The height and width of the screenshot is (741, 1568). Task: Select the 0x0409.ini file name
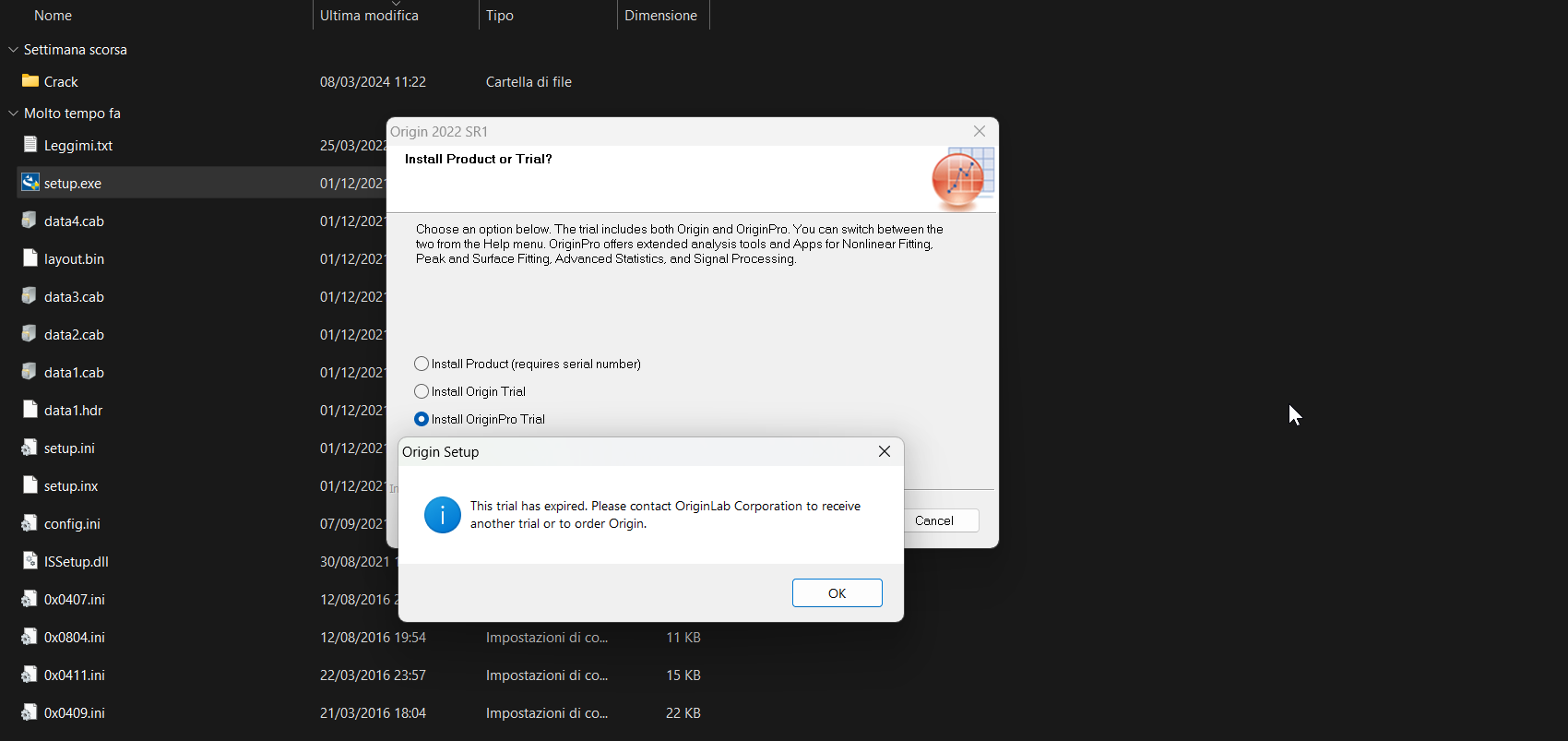75,713
